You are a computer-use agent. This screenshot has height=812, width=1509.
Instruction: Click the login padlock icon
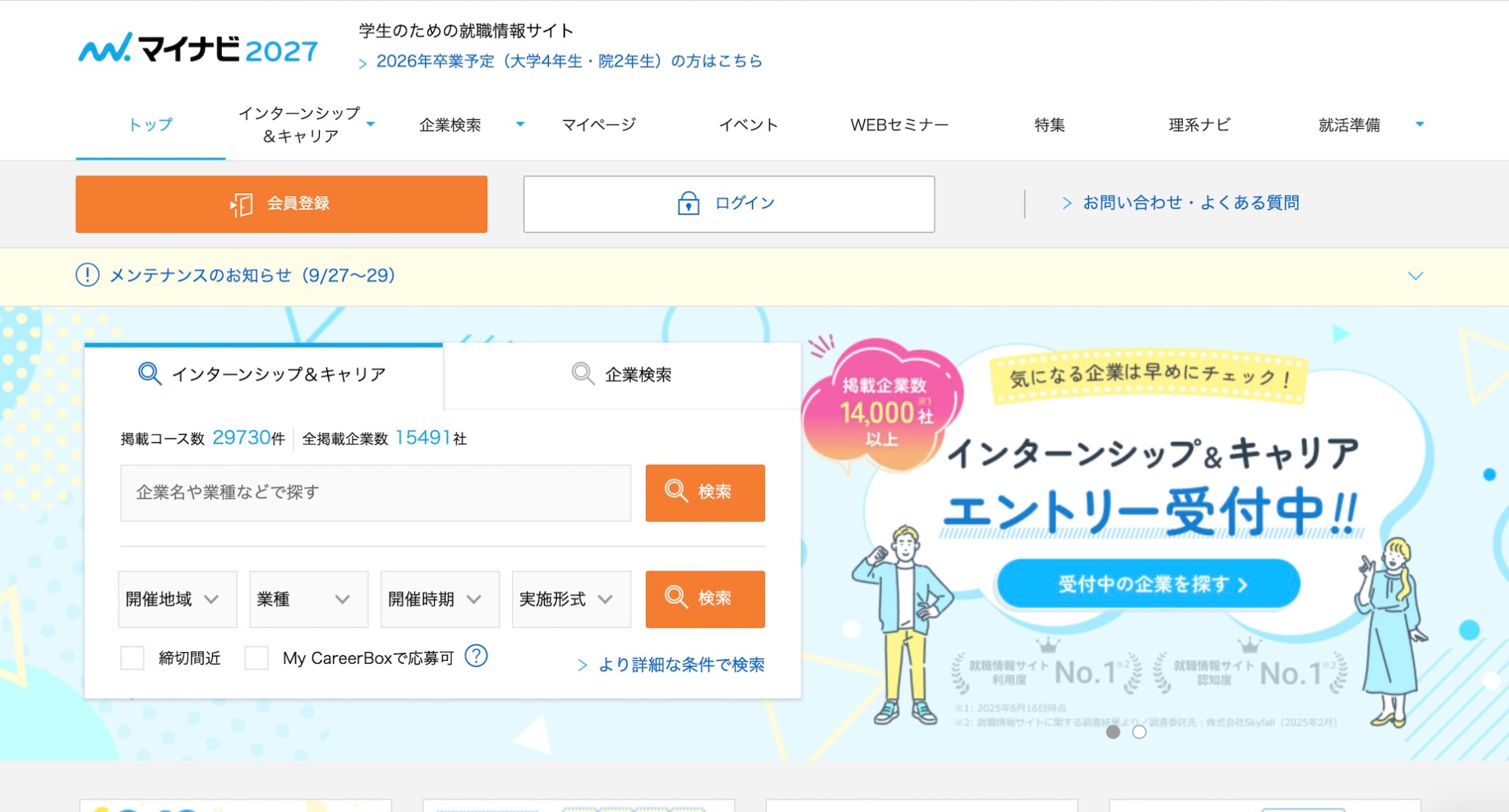click(x=688, y=203)
